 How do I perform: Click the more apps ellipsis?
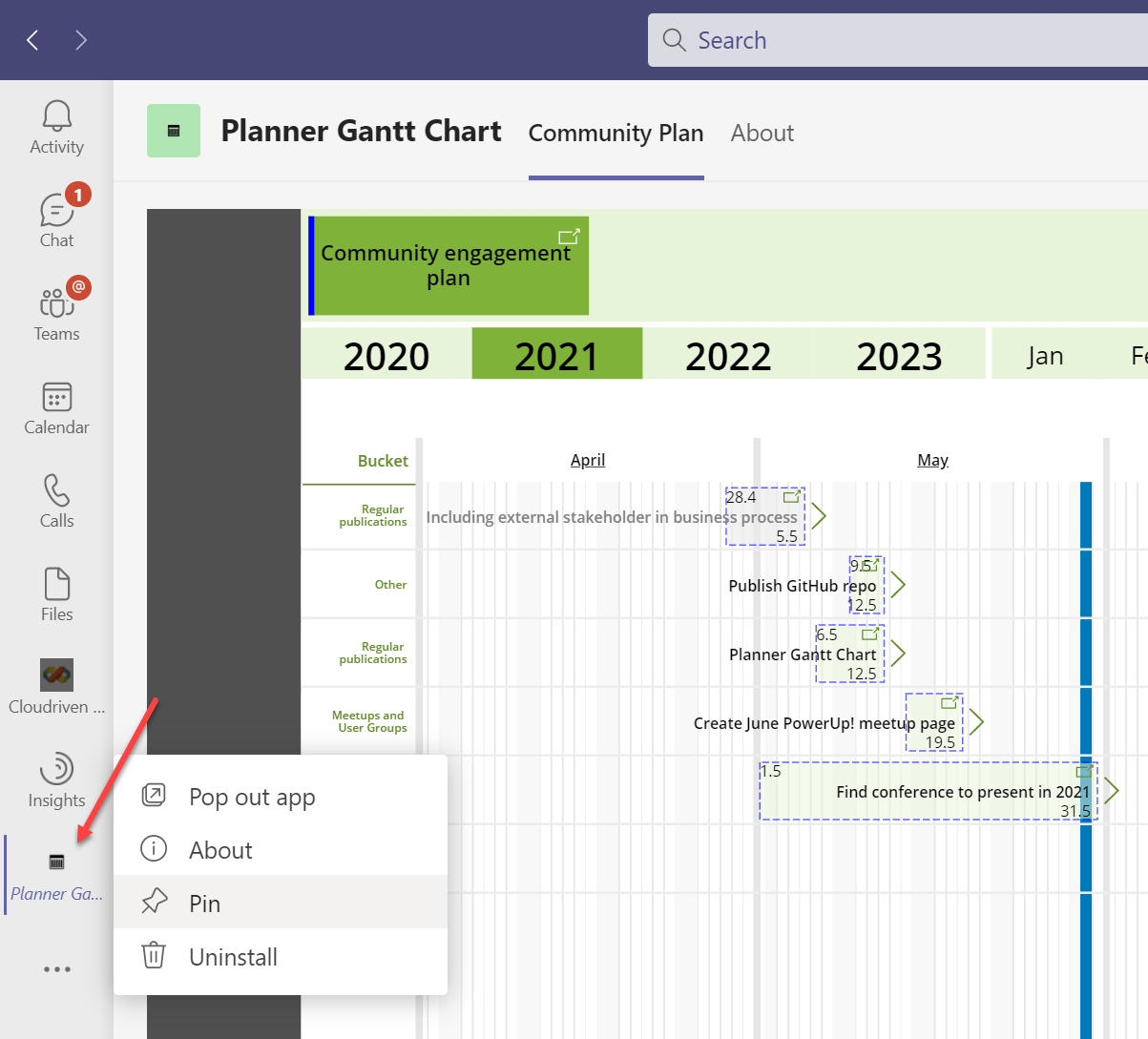[56, 969]
